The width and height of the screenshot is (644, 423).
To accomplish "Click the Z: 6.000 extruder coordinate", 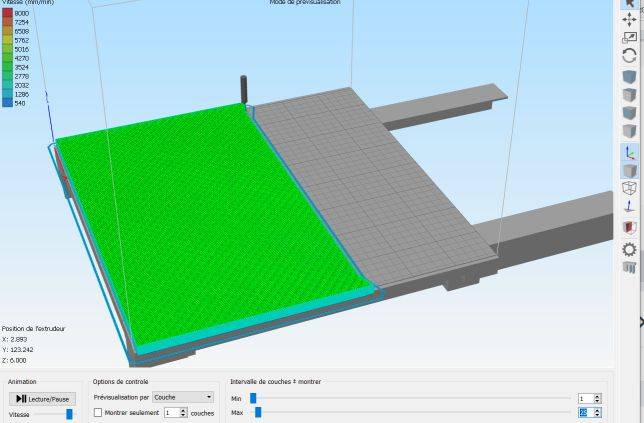I will (x=14, y=360).
